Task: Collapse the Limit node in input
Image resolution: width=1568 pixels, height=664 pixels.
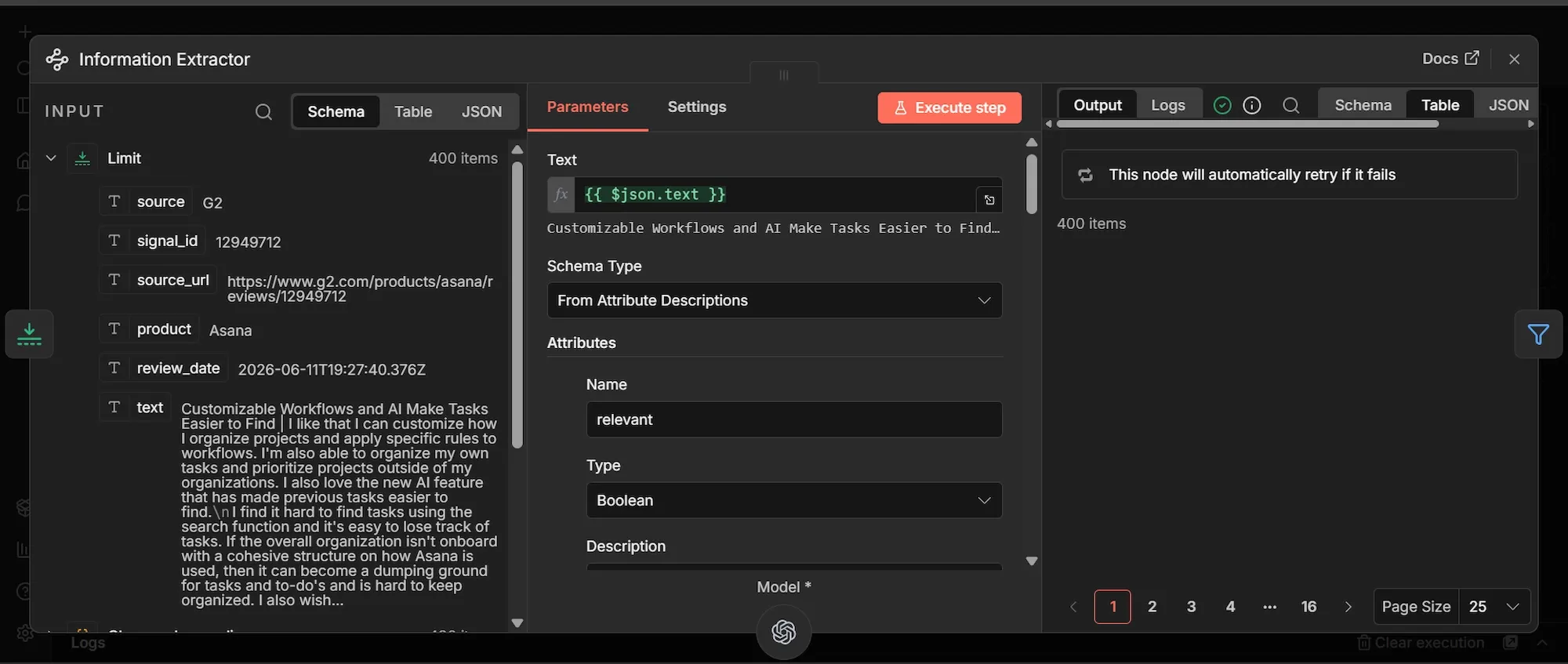Action: coord(51,158)
